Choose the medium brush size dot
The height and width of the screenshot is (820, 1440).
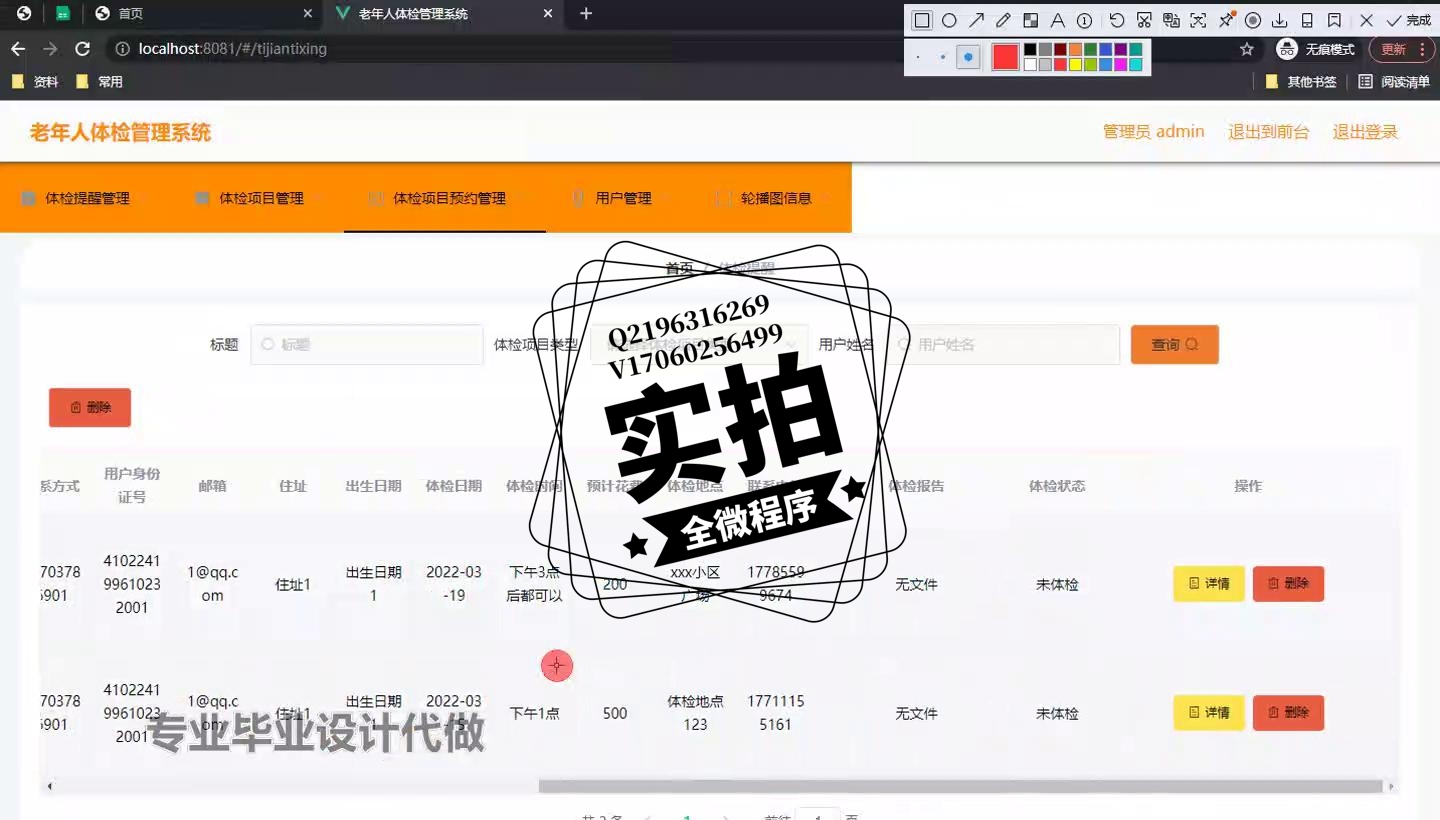point(943,57)
